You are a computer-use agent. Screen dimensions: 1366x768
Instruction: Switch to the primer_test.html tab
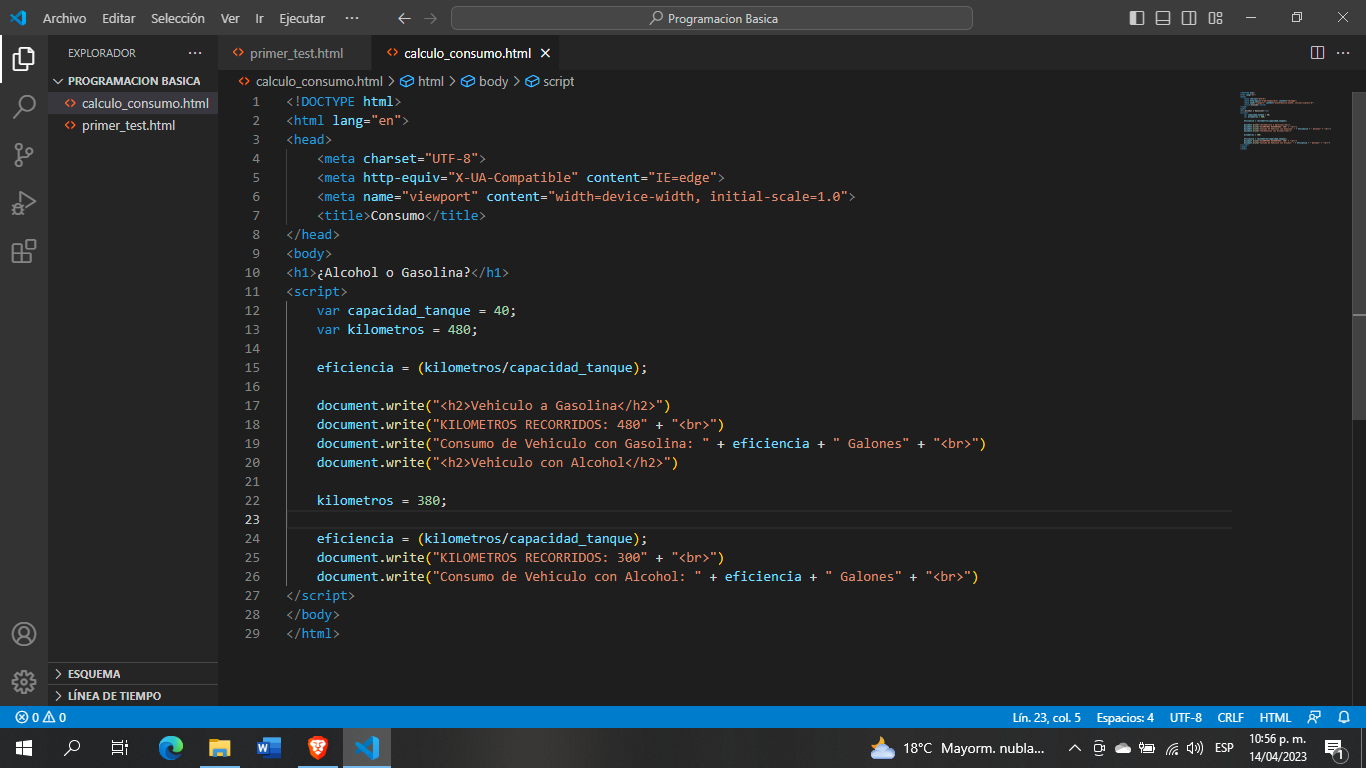pyautogui.click(x=295, y=53)
